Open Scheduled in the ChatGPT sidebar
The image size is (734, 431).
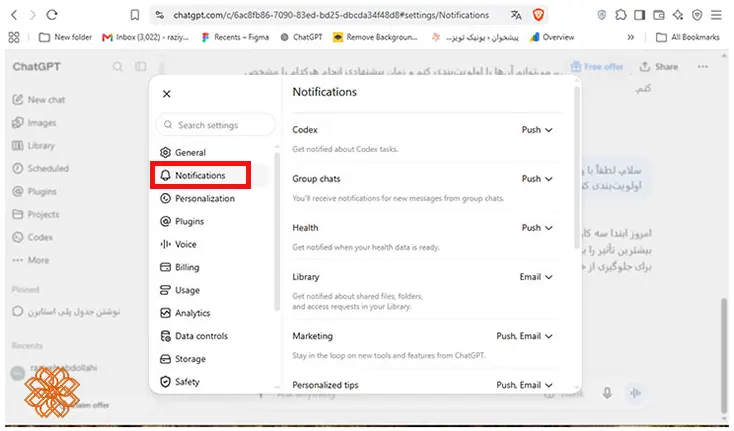tap(41, 168)
